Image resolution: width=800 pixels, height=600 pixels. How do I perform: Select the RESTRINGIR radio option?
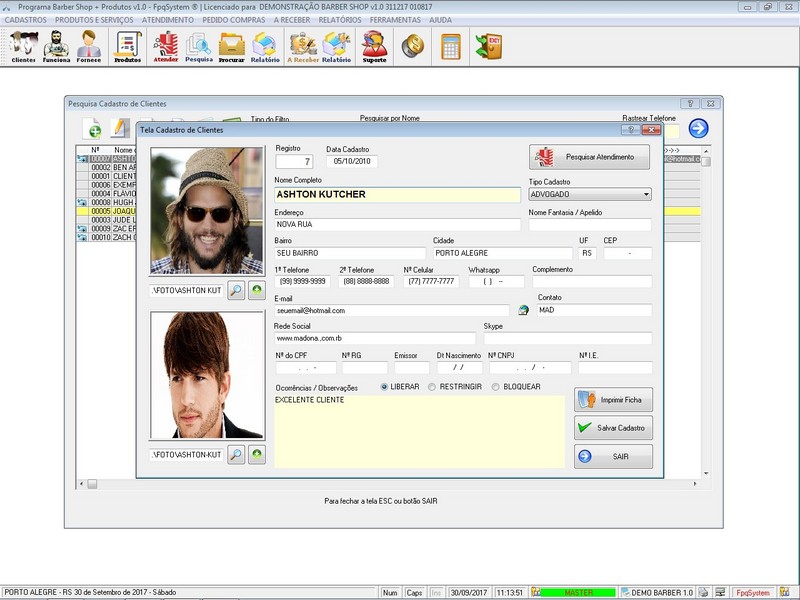(x=432, y=387)
